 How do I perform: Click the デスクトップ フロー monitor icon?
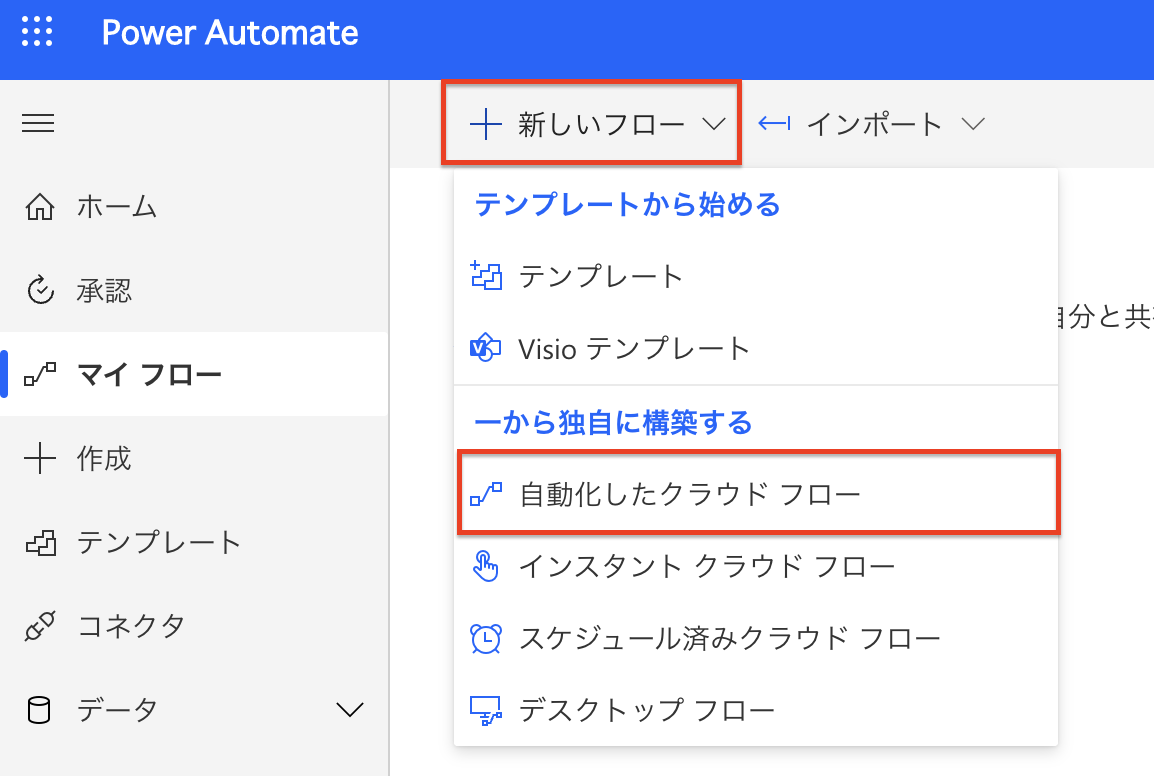(x=485, y=711)
